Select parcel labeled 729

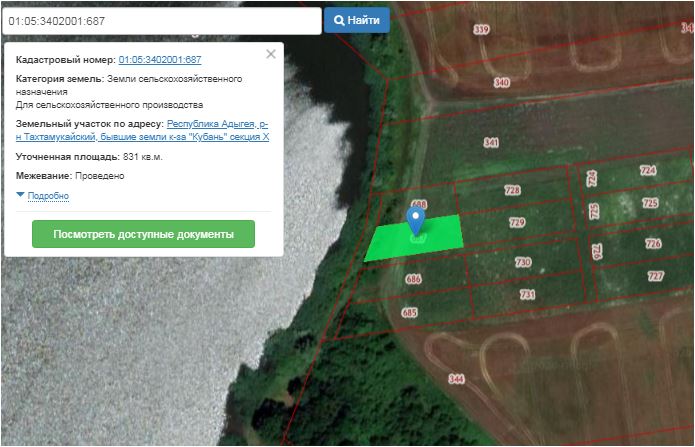(516, 223)
